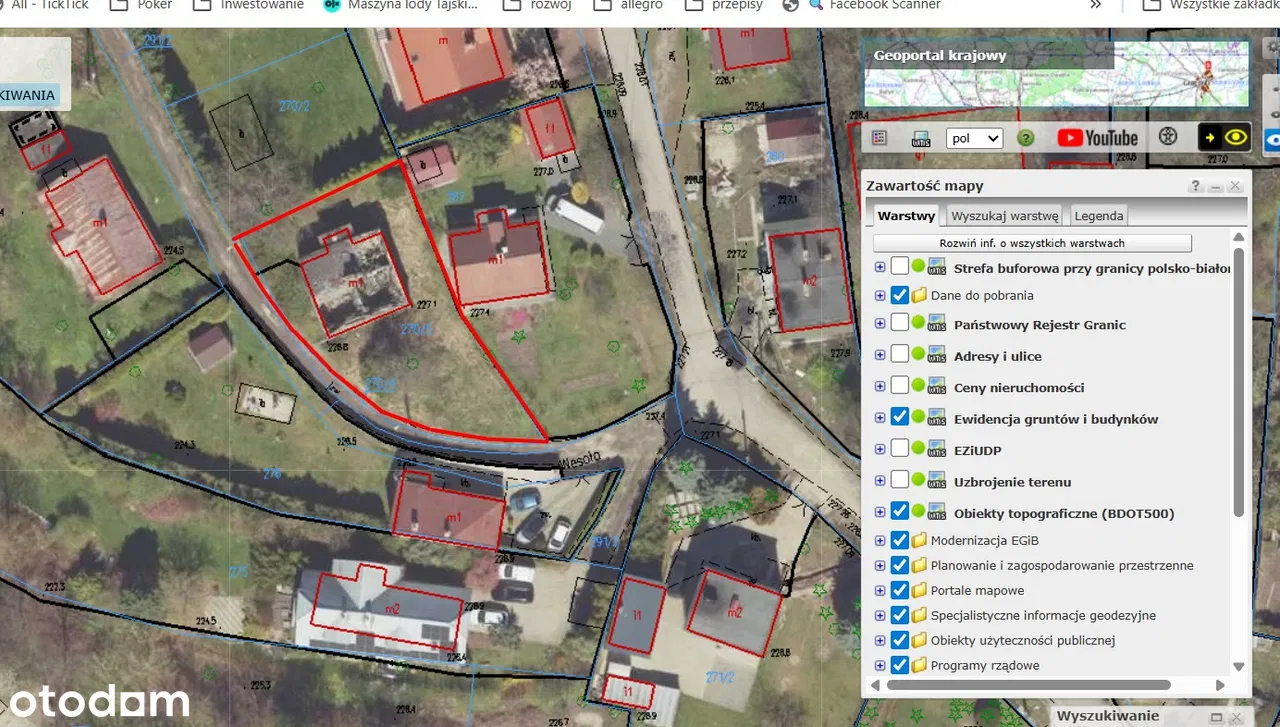
Task: Click WMS icon next to Ceny nieruchomości
Action: coord(937,387)
